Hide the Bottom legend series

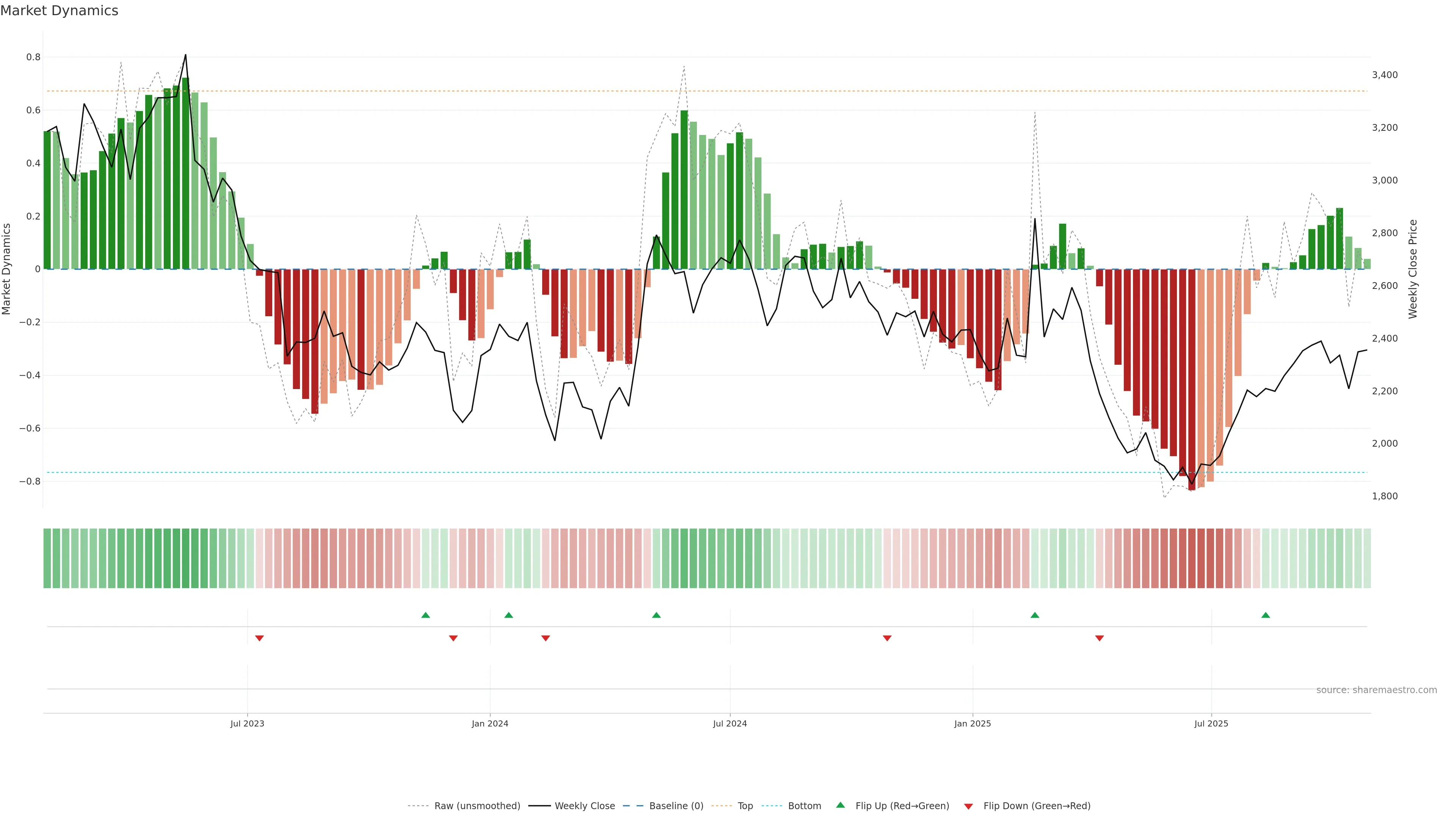coord(804,806)
